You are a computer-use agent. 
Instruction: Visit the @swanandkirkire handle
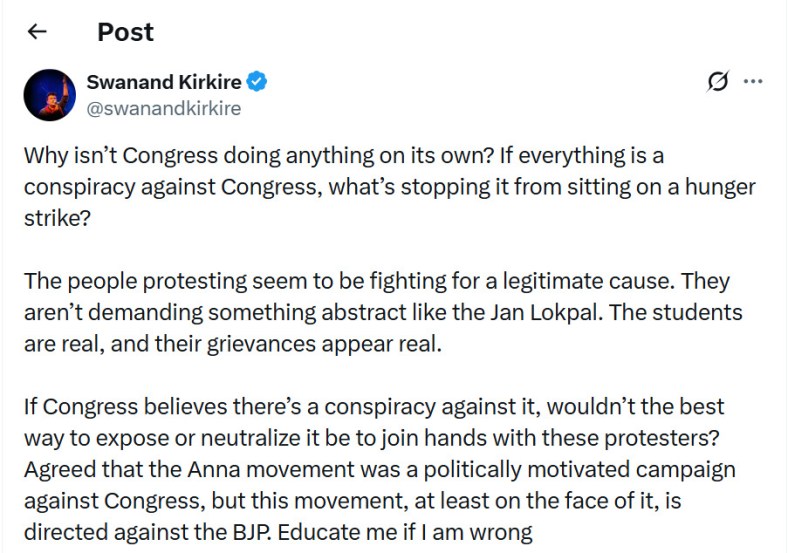click(164, 109)
